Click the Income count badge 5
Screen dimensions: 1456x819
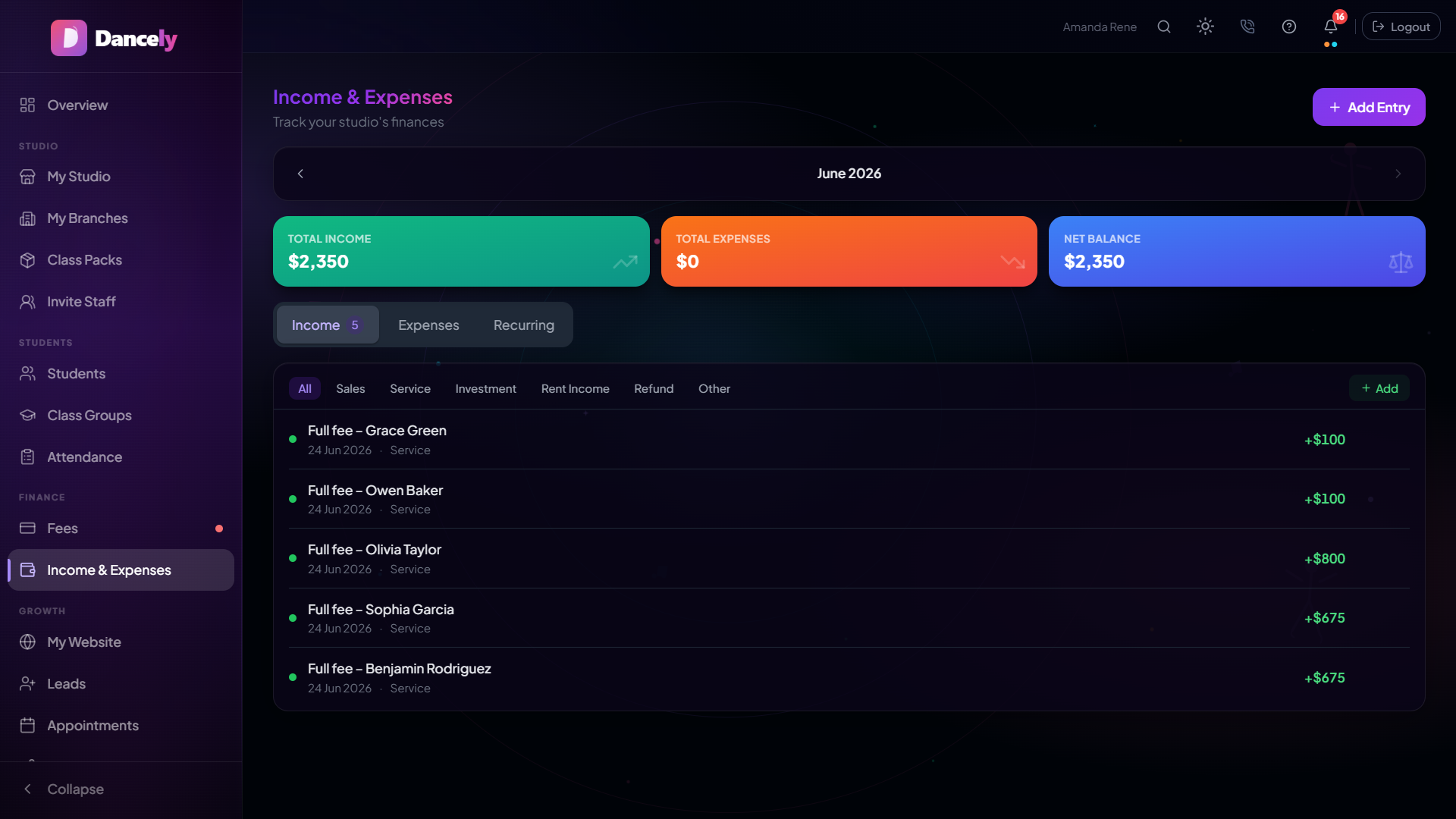(x=354, y=325)
